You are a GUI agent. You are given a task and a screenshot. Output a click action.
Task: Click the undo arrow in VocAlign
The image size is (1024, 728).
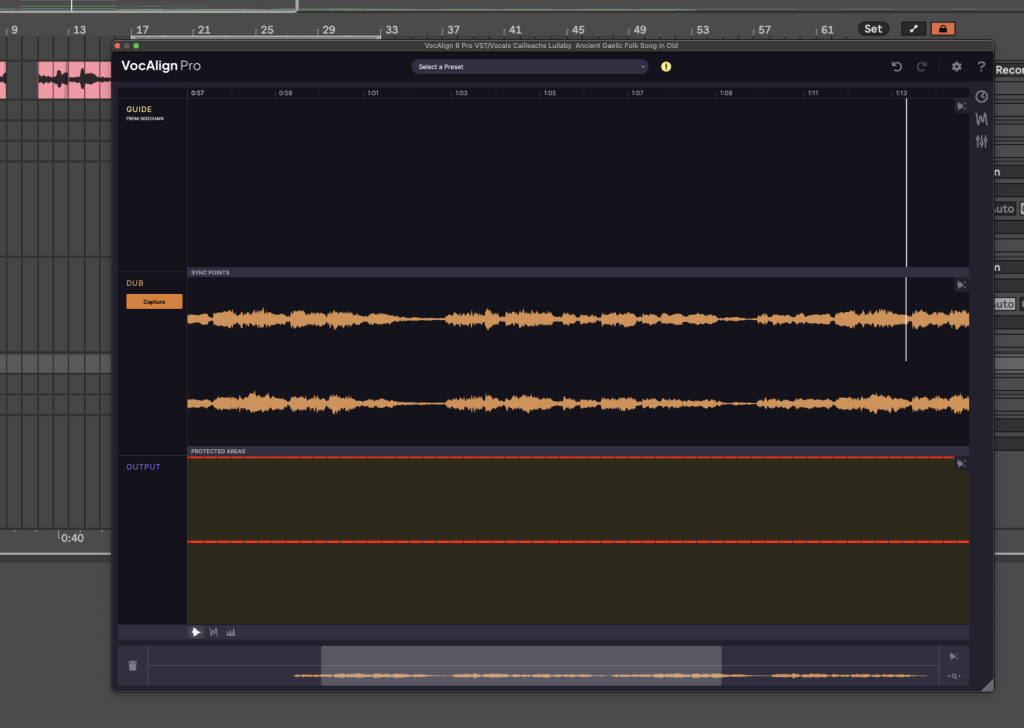coord(897,67)
